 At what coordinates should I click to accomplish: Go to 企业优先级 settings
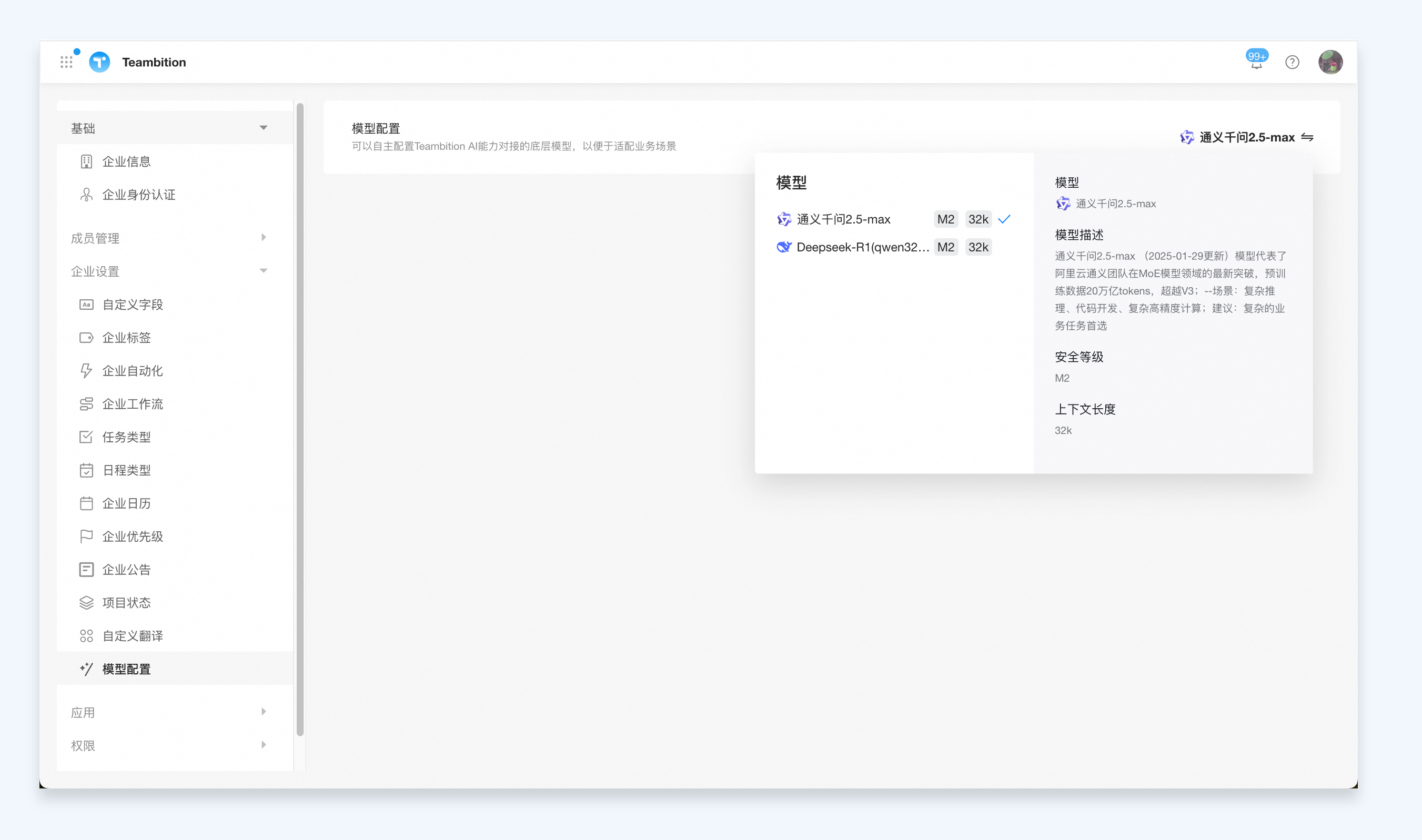[175, 536]
